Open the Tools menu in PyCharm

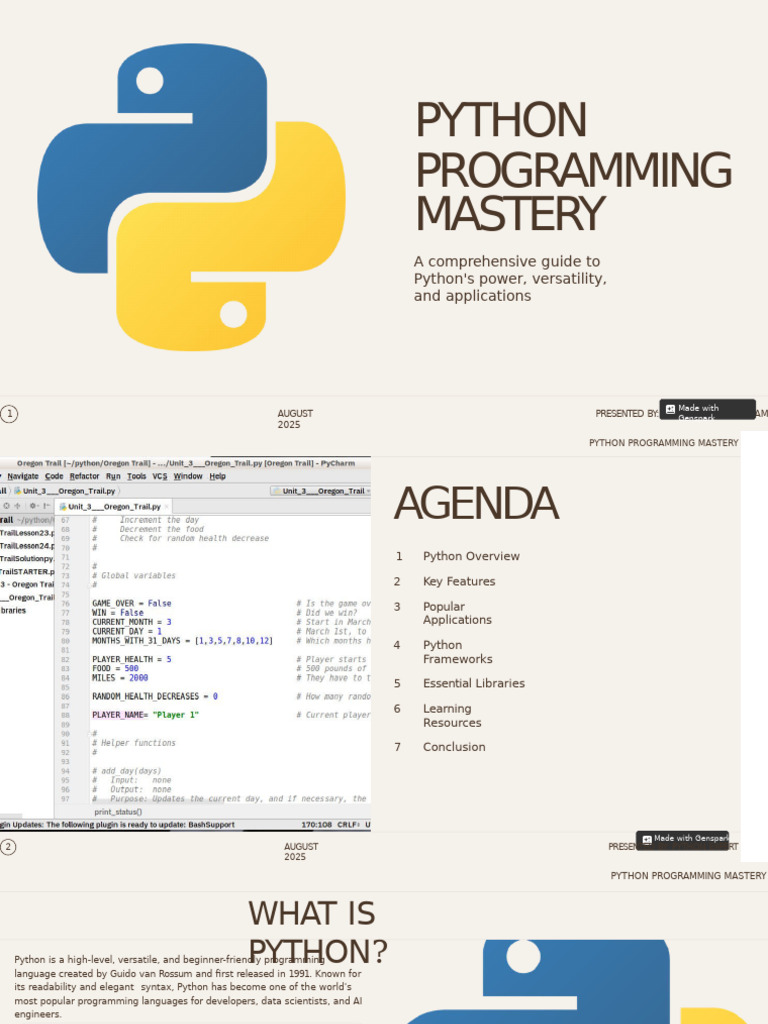136,476
